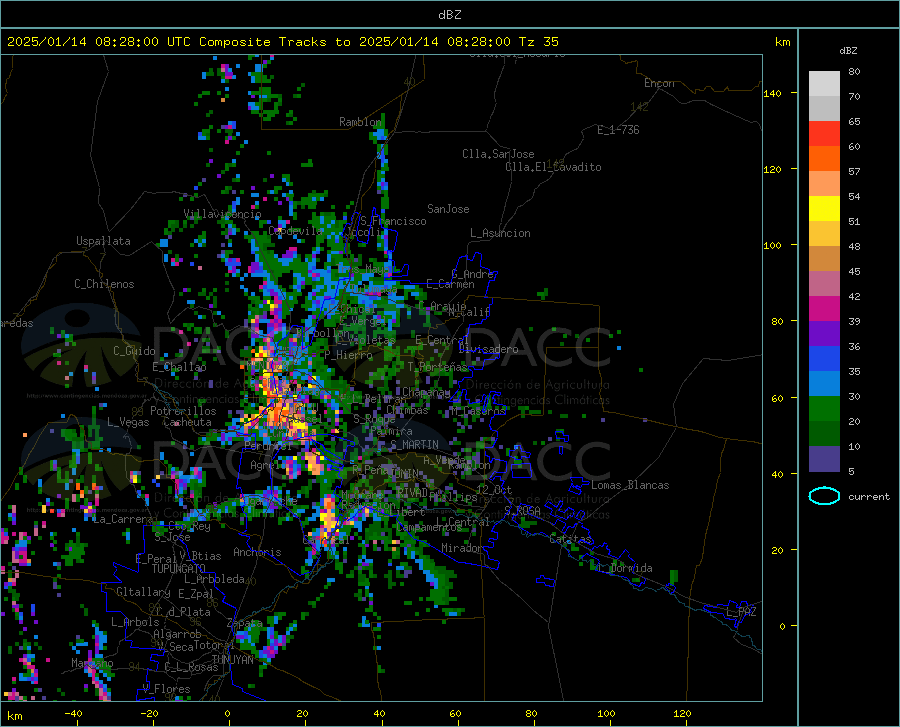Click the 'Villavicencio' map label
900x727 pixels.
[222, 214]
